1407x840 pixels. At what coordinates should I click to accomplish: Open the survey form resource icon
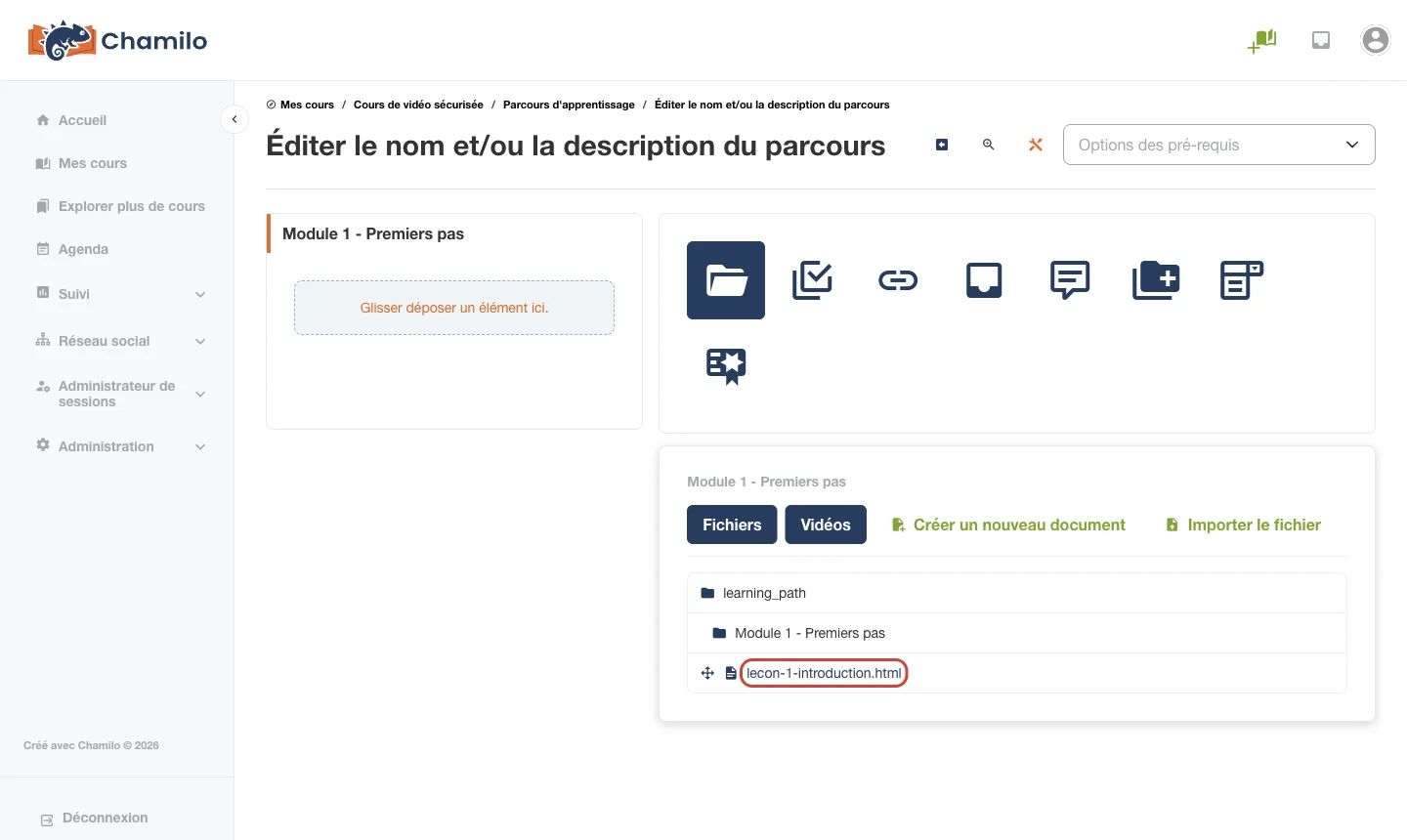coord(1242,280)
